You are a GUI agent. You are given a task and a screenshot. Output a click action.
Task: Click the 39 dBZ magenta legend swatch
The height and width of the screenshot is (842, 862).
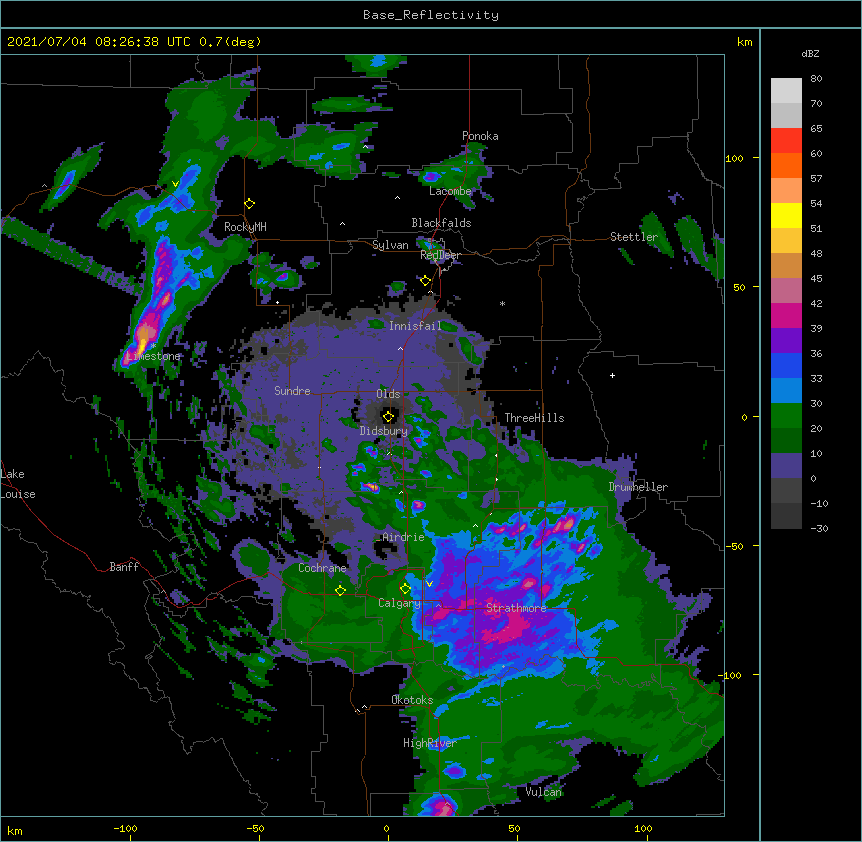tap(786, 315)
